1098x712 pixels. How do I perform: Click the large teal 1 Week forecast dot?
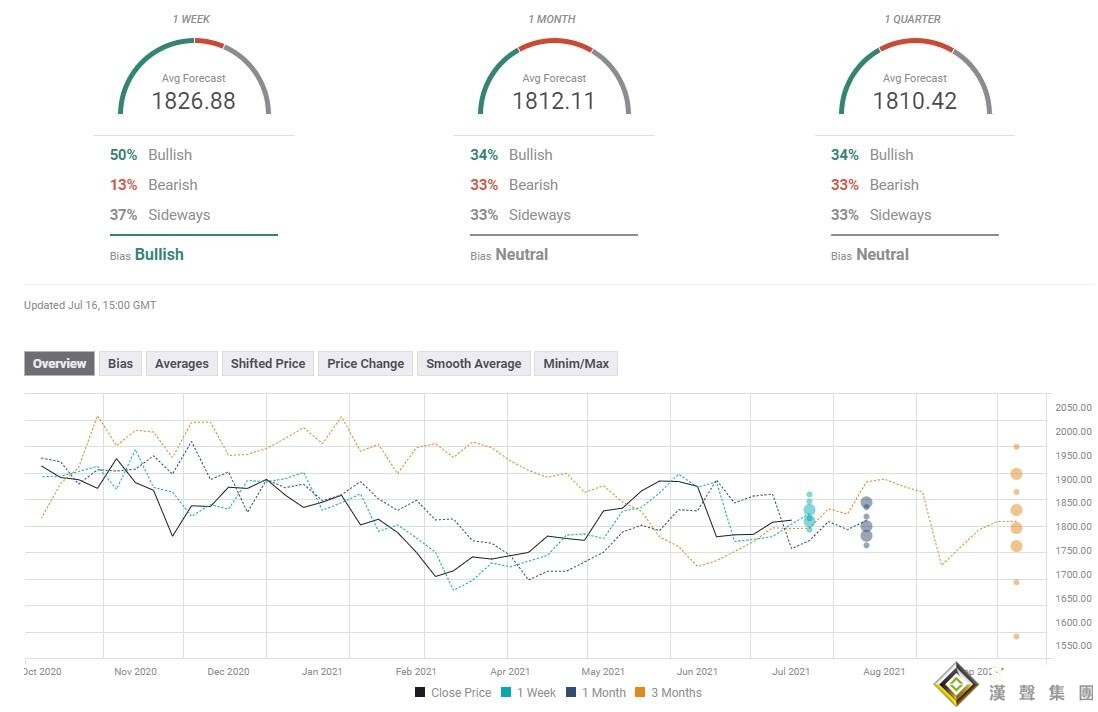coord(809,511)
